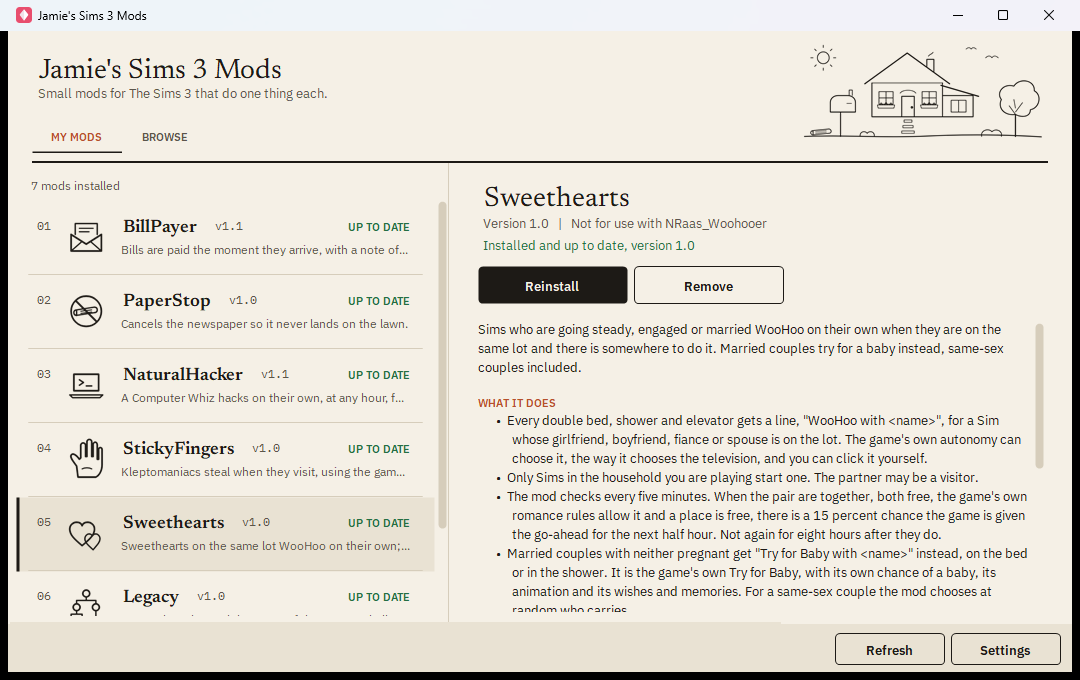Maximize the application window
Screen dimensions: 1080x680
(x=1003, y=15)
